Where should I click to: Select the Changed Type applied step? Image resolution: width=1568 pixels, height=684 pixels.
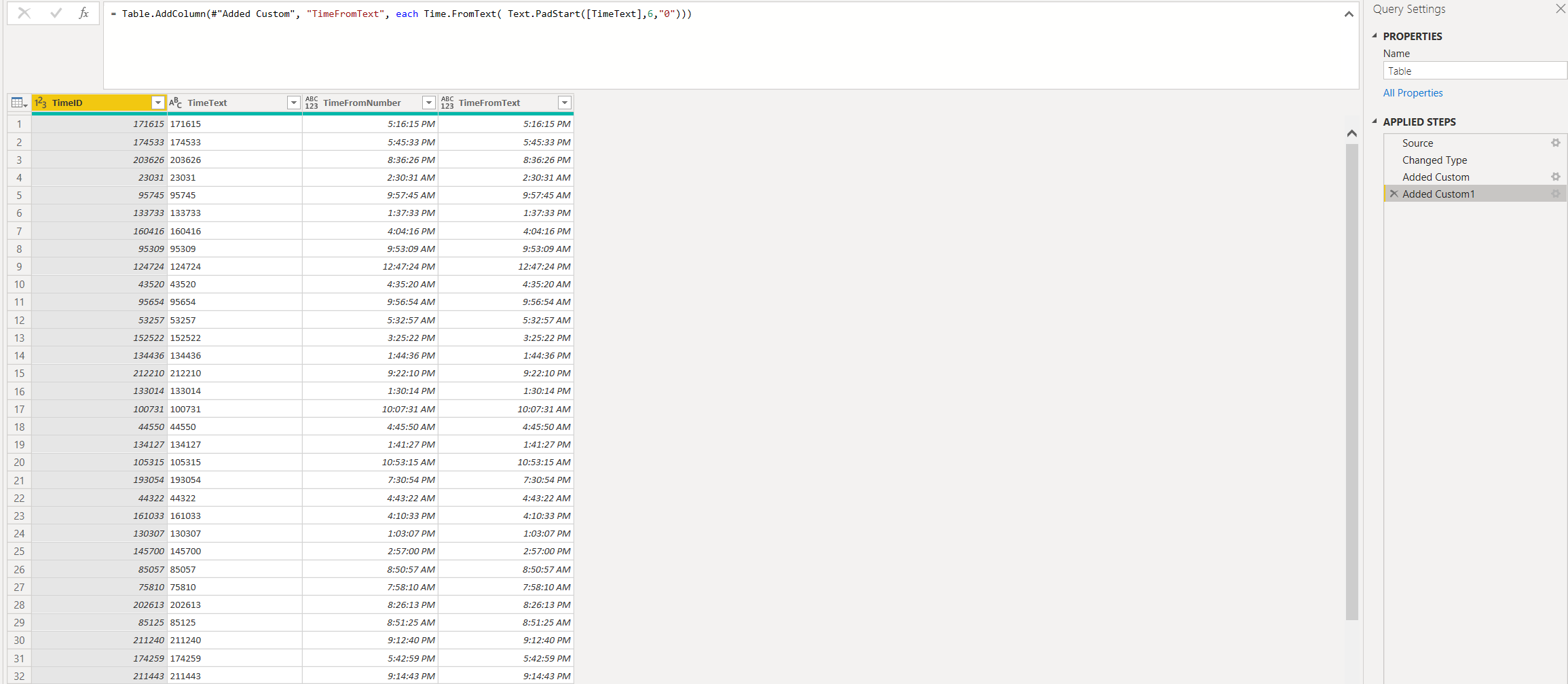1474,160
